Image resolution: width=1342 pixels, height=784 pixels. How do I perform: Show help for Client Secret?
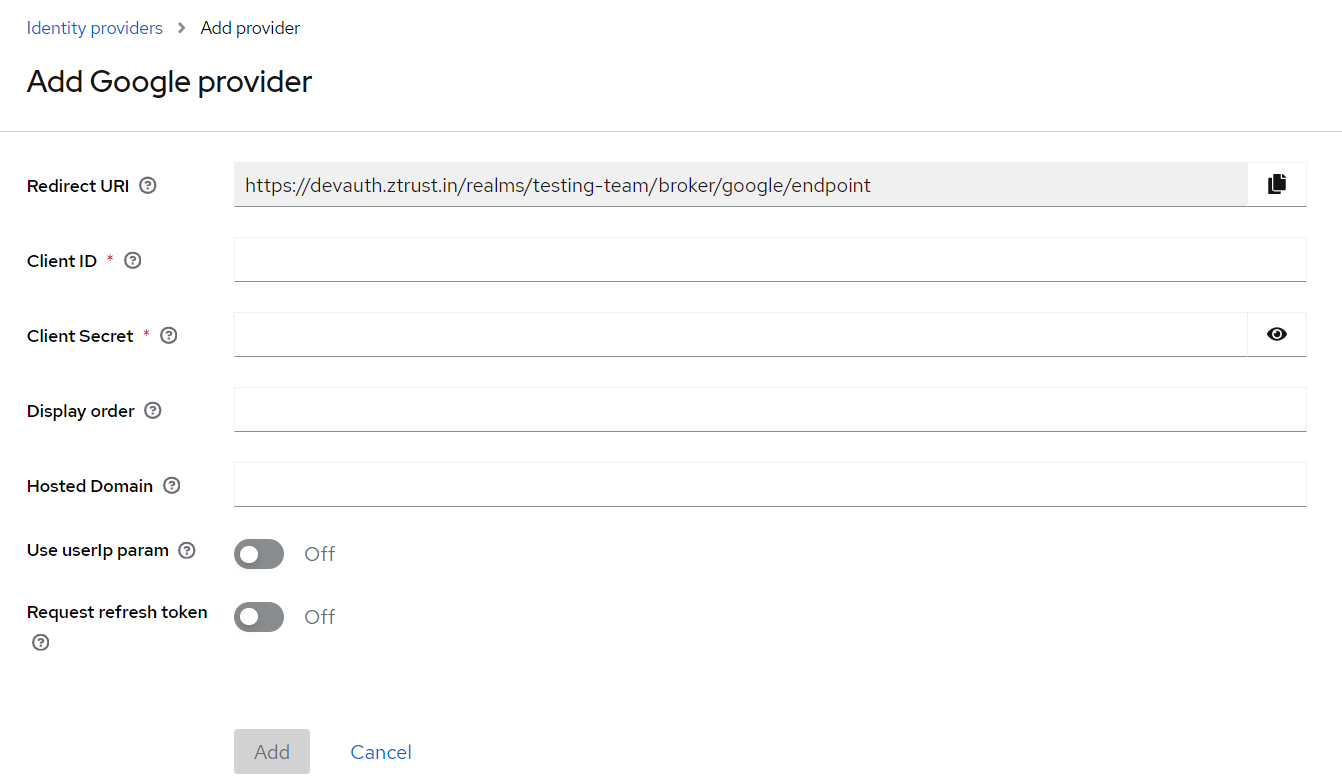(169, 335)
